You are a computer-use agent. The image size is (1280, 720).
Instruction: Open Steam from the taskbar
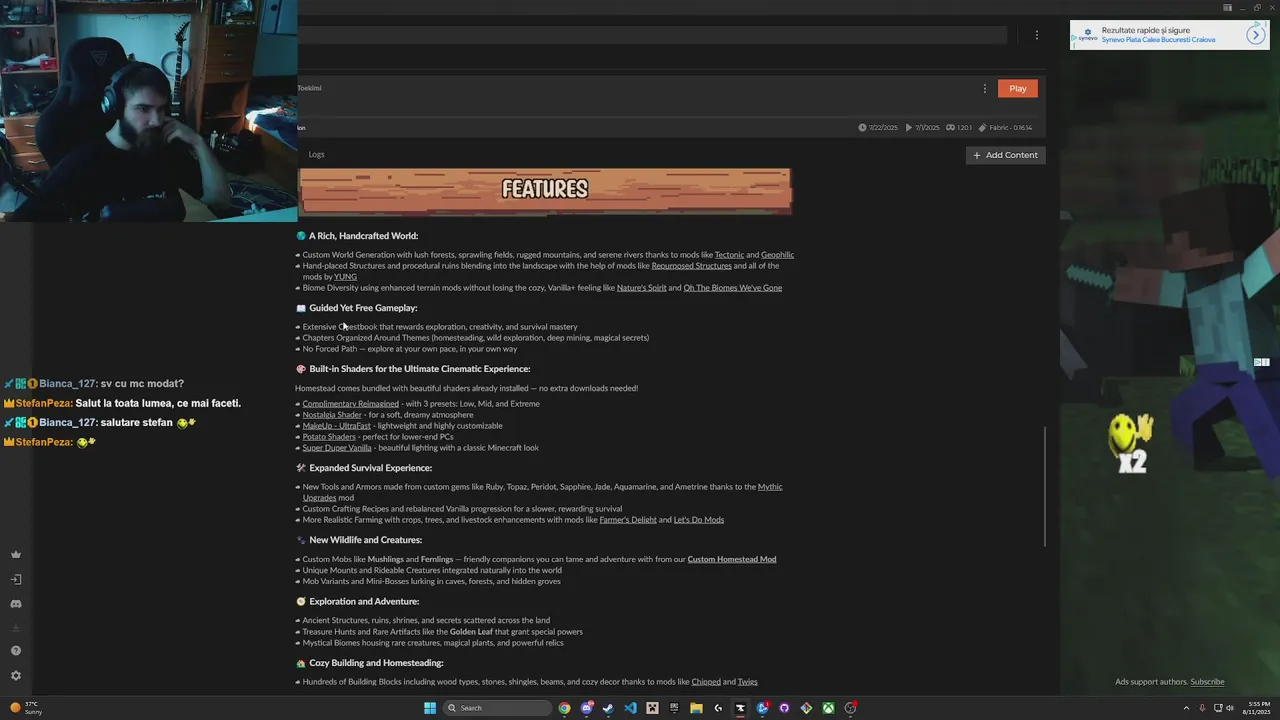(x=608, y=708)
